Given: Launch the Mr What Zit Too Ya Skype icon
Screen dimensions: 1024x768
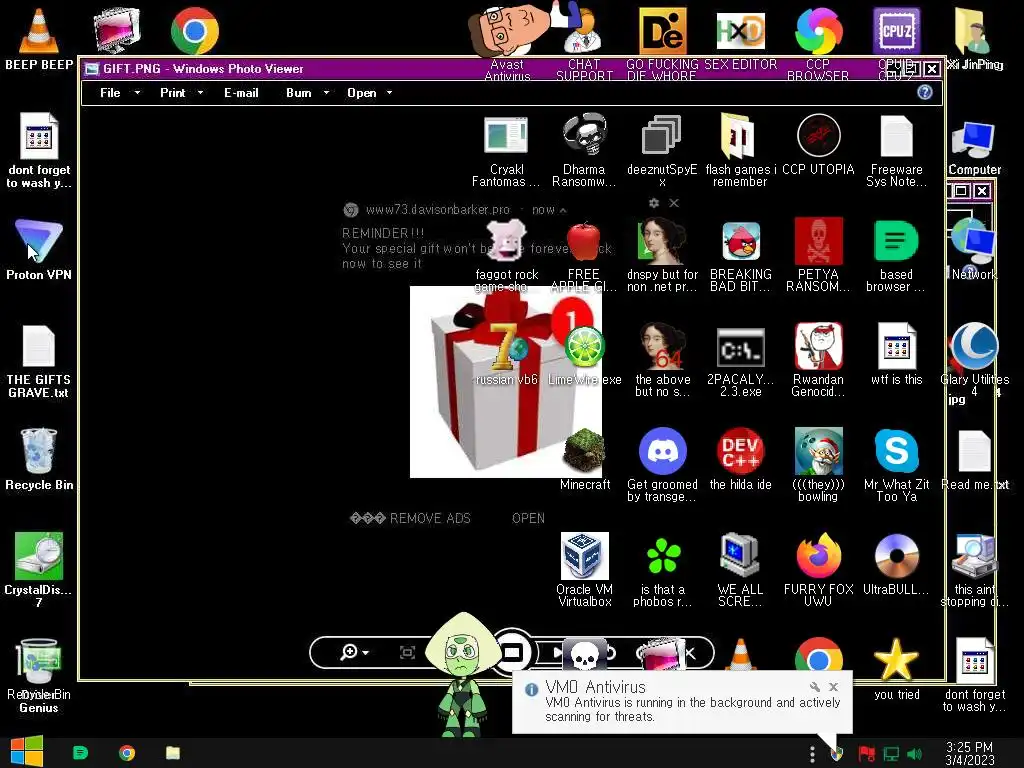Looking at the screenshot, I should (896, 451).
